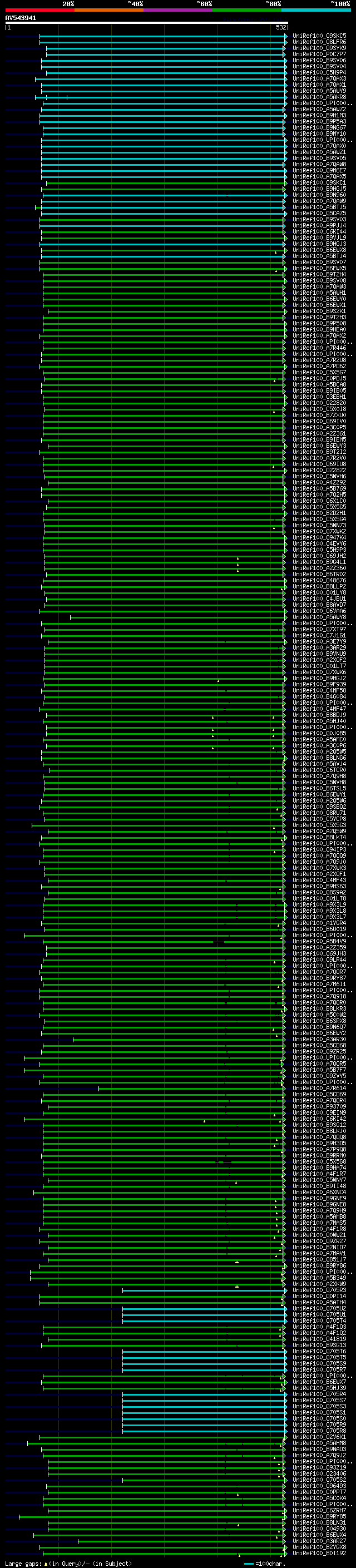The width and height of the screenshot is (356, 1568).
Task: Select label UniRef100_A7M6I1
Action: tap(319, 983)
